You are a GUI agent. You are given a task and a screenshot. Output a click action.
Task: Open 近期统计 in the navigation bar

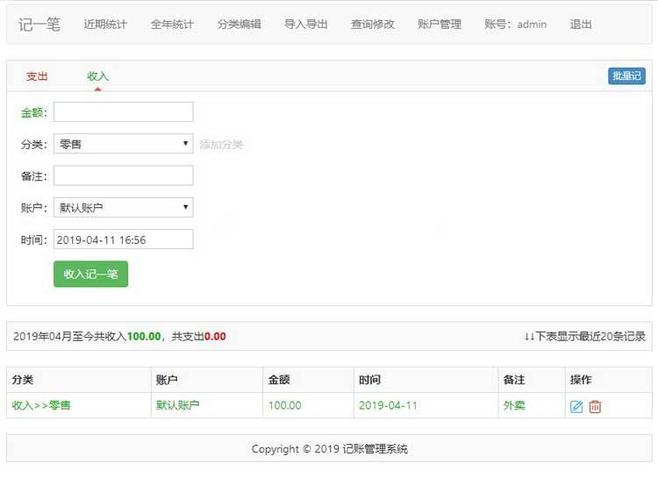click(105, 24)
